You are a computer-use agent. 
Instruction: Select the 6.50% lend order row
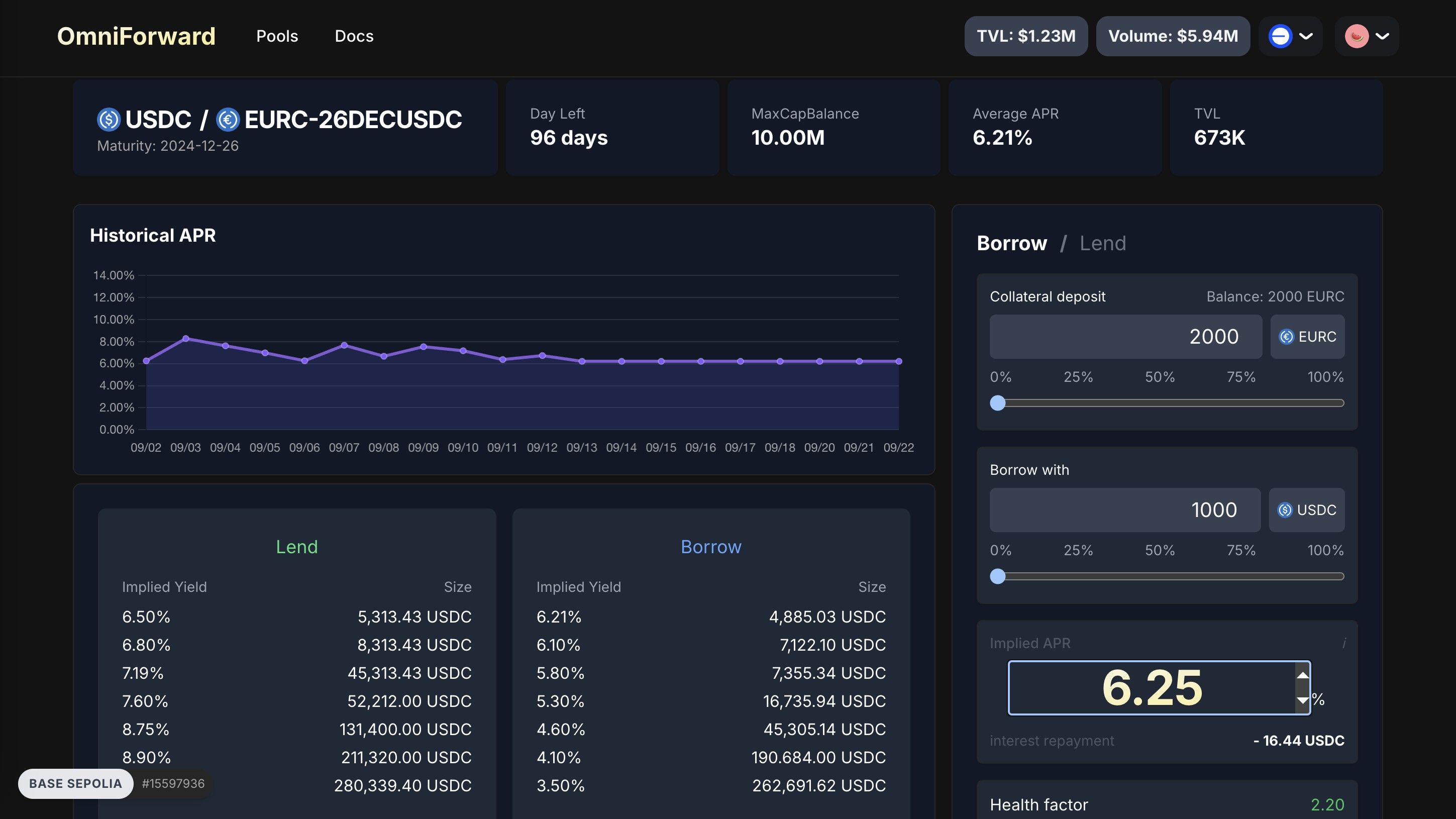point(297,617)
